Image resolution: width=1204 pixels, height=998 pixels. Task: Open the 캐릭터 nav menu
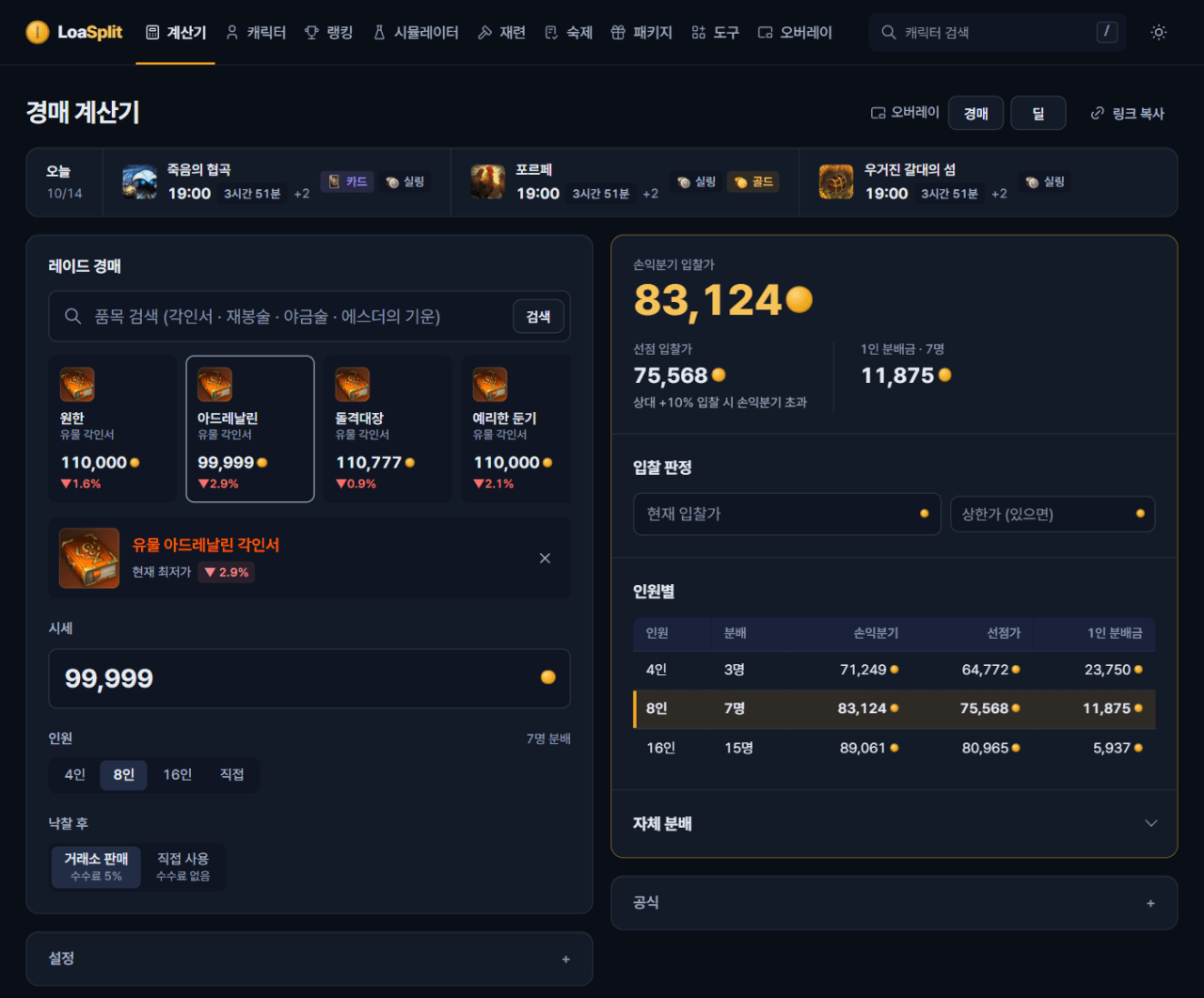[256, 32]
